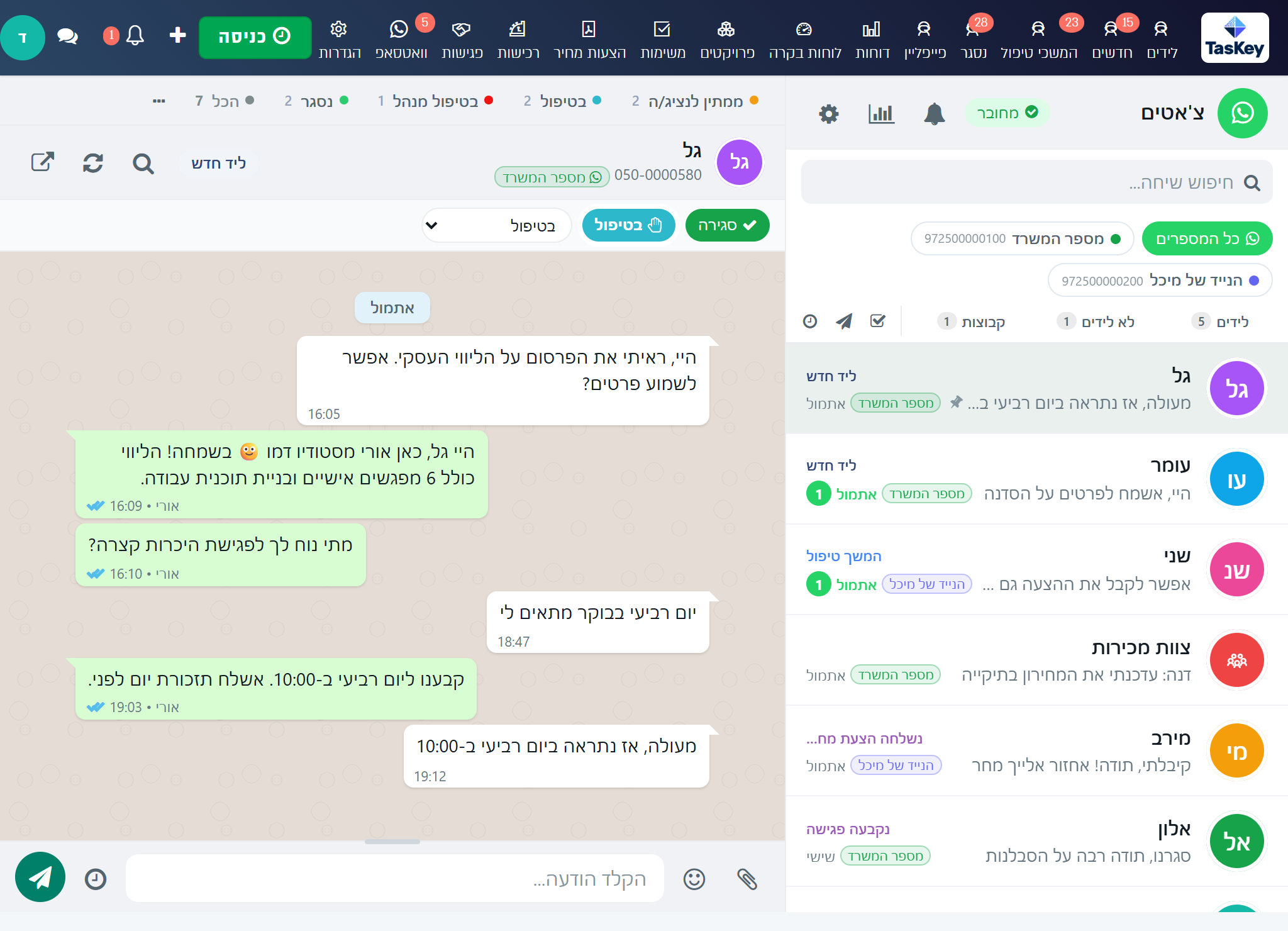The image size is (1288, 931).
Task: Switch to the לא לידים tab
Action: coord(1096,321)
